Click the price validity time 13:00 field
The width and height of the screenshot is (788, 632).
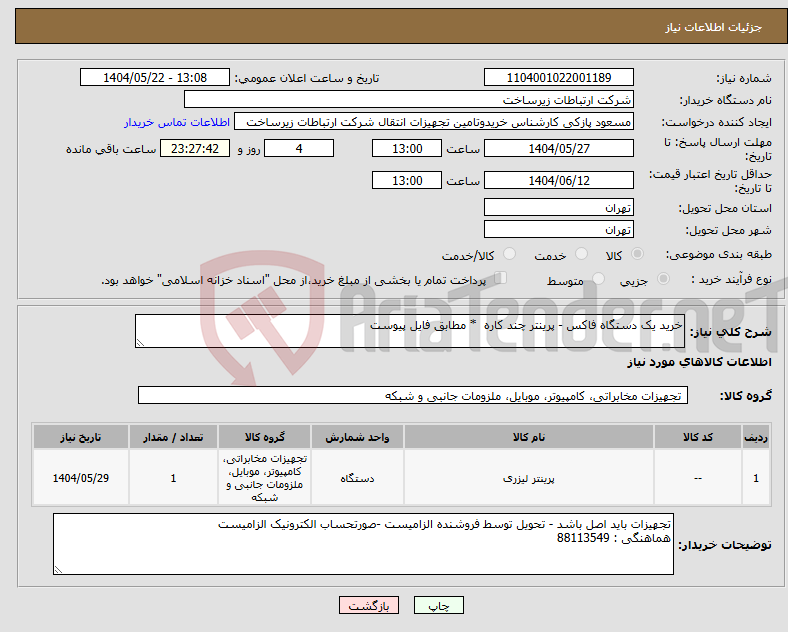tap(407, 180)
